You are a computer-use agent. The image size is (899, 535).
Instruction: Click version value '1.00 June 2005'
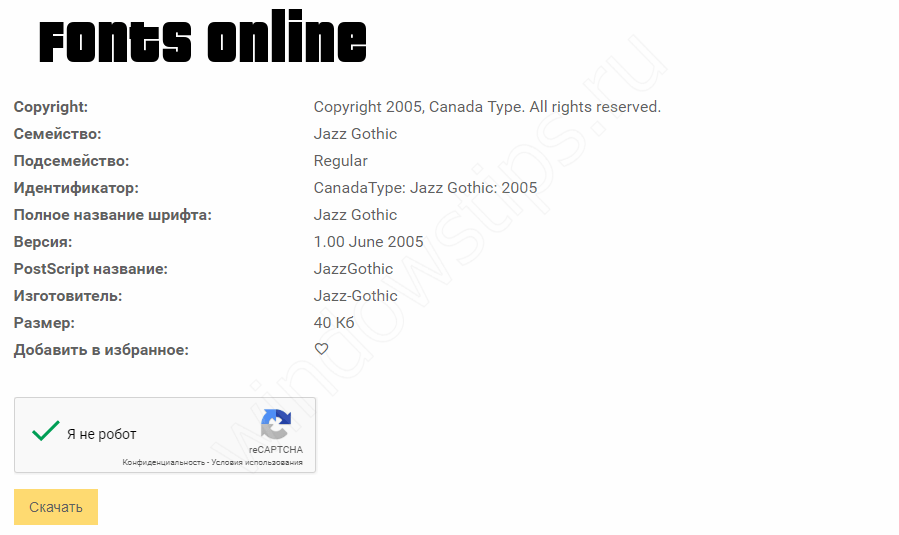(368, 241)
